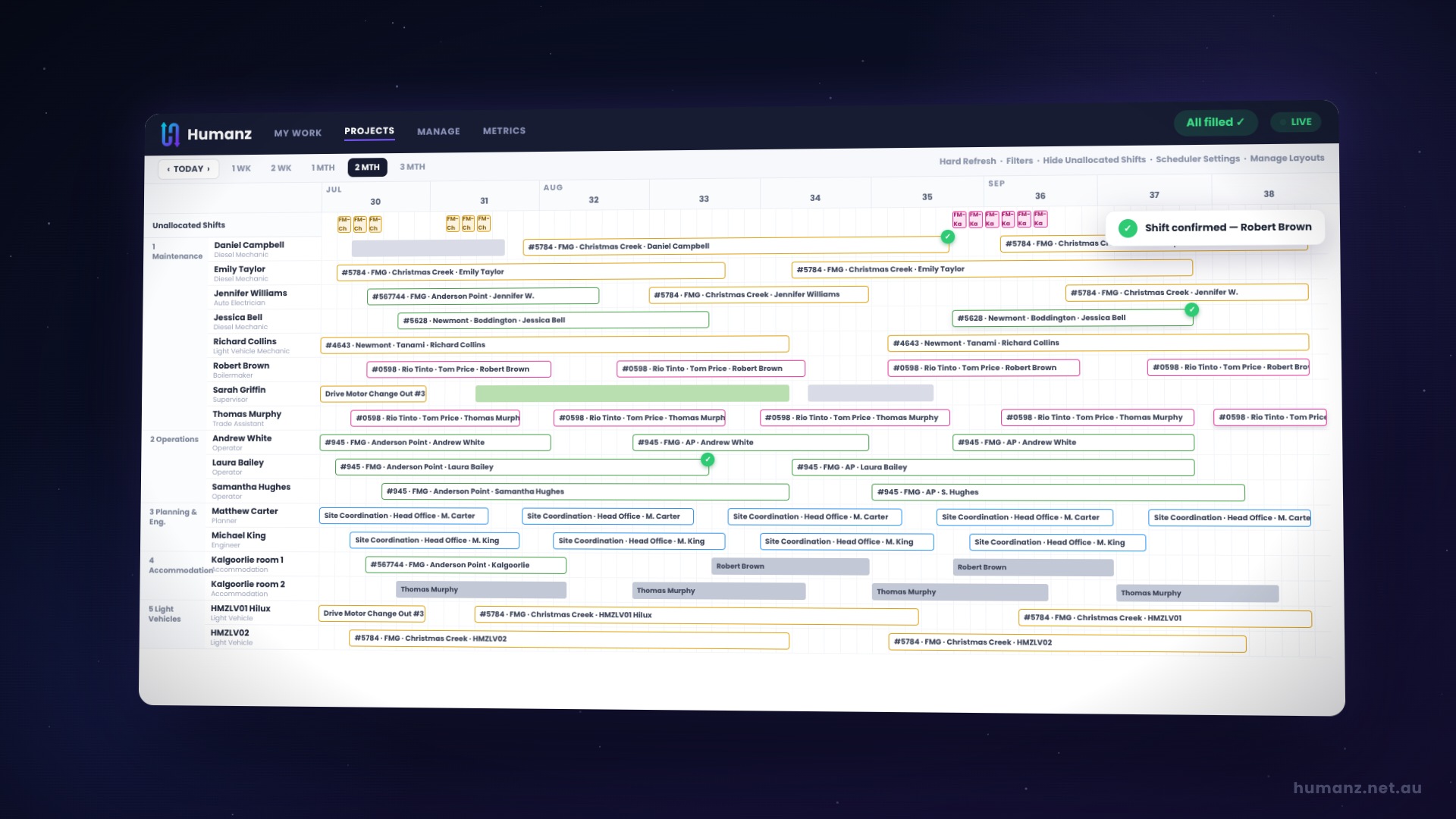Click the 1 Maintenance group label
1456x819 pixels.
coord(177,251)
